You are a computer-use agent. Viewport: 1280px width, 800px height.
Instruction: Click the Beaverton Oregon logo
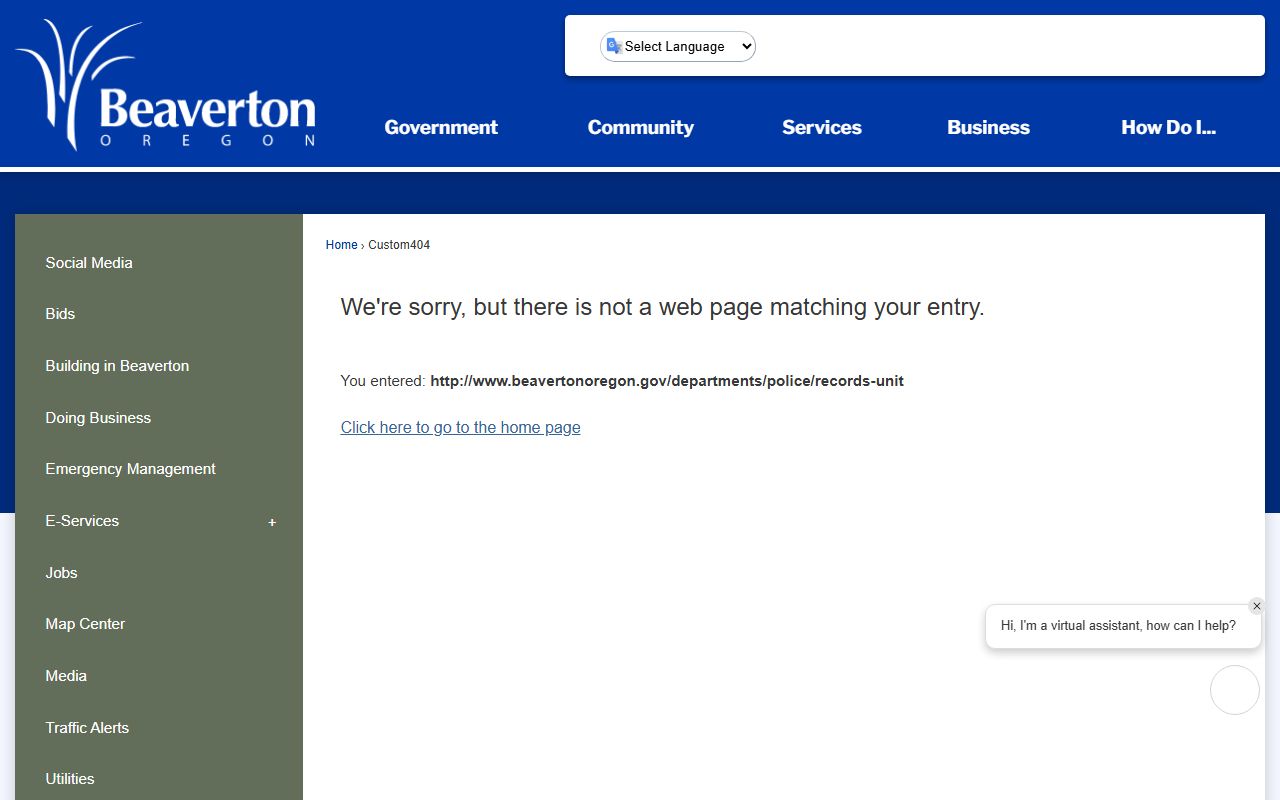(166, 85)
